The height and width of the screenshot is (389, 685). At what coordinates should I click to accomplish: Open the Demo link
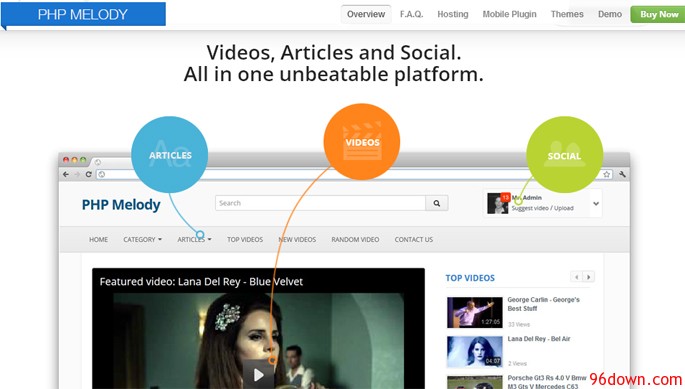click(x=610, y=14)
